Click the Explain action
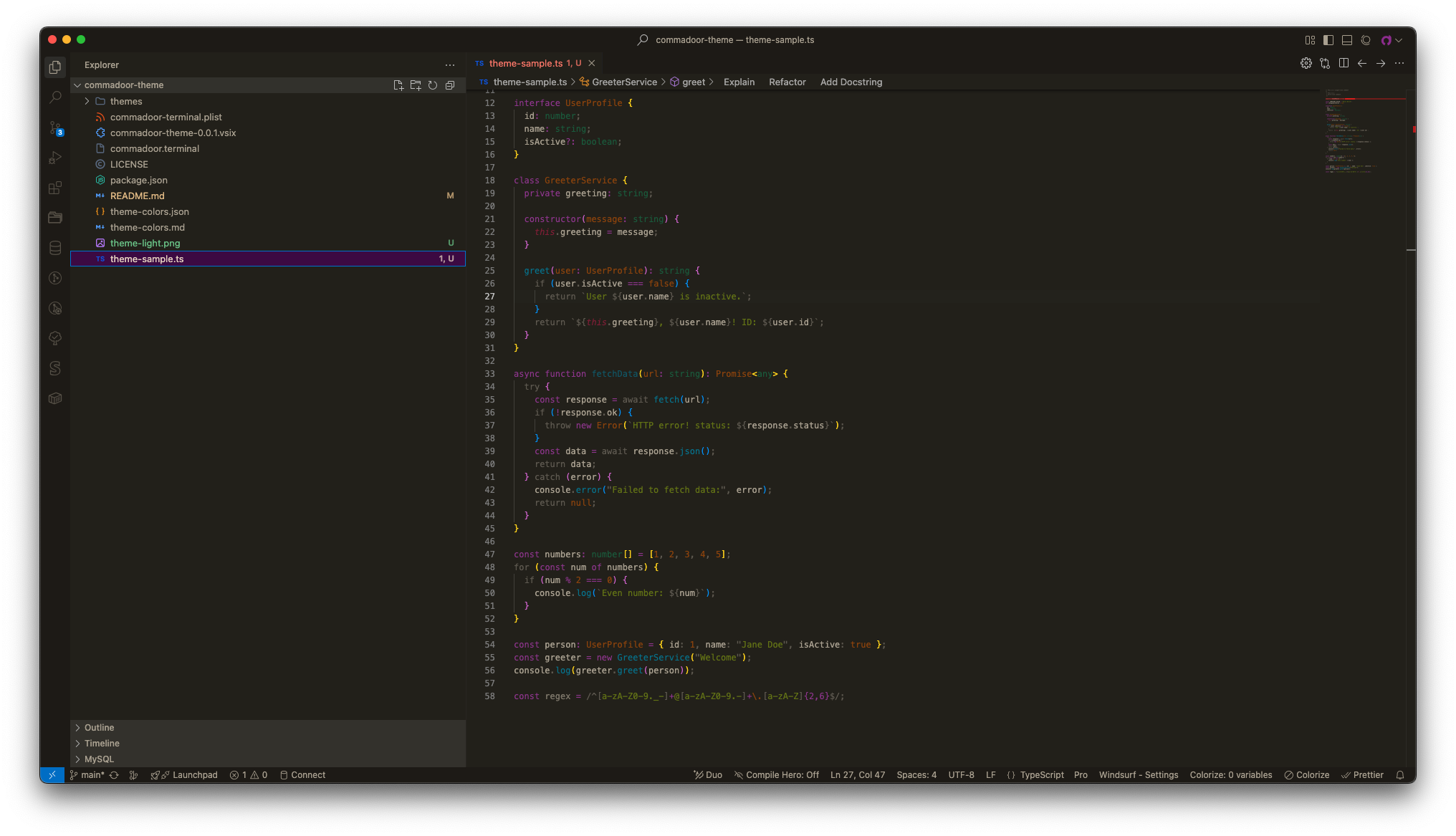The width and height of the screenshot is (1456, 836). pyautogui.click(x=739, y=82)
